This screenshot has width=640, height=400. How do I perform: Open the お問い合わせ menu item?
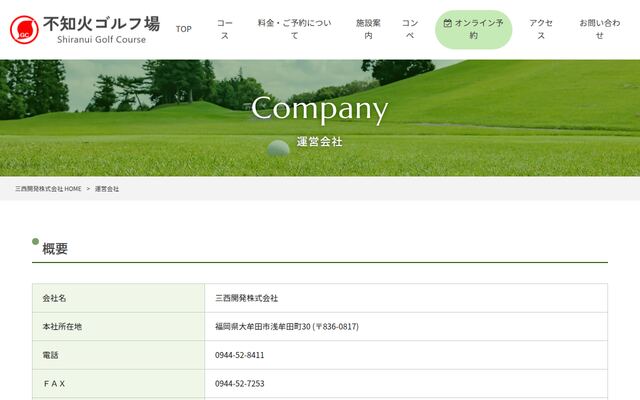600,29
